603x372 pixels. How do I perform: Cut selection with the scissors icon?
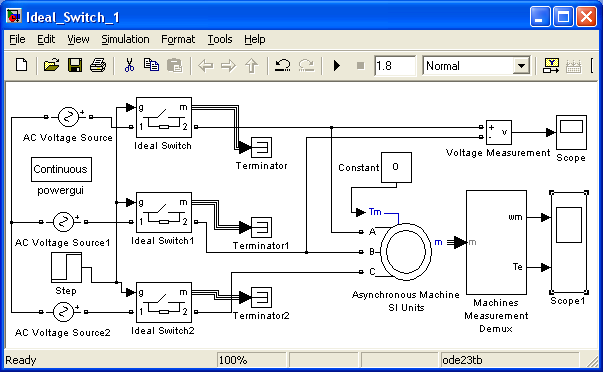(129, 65)
